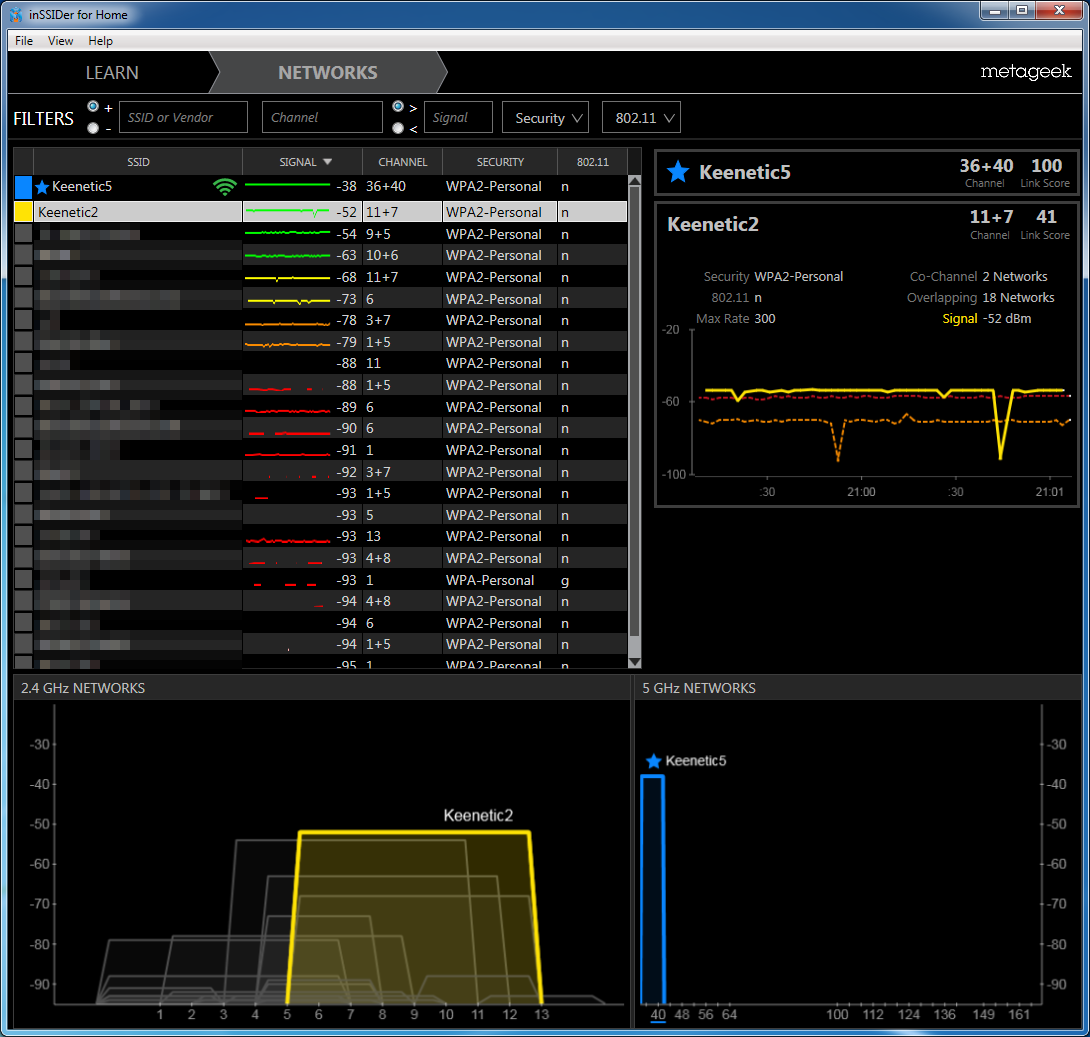
Task: Select the minus (exclude) SSID filter radio button
Action: coord(93,128)
